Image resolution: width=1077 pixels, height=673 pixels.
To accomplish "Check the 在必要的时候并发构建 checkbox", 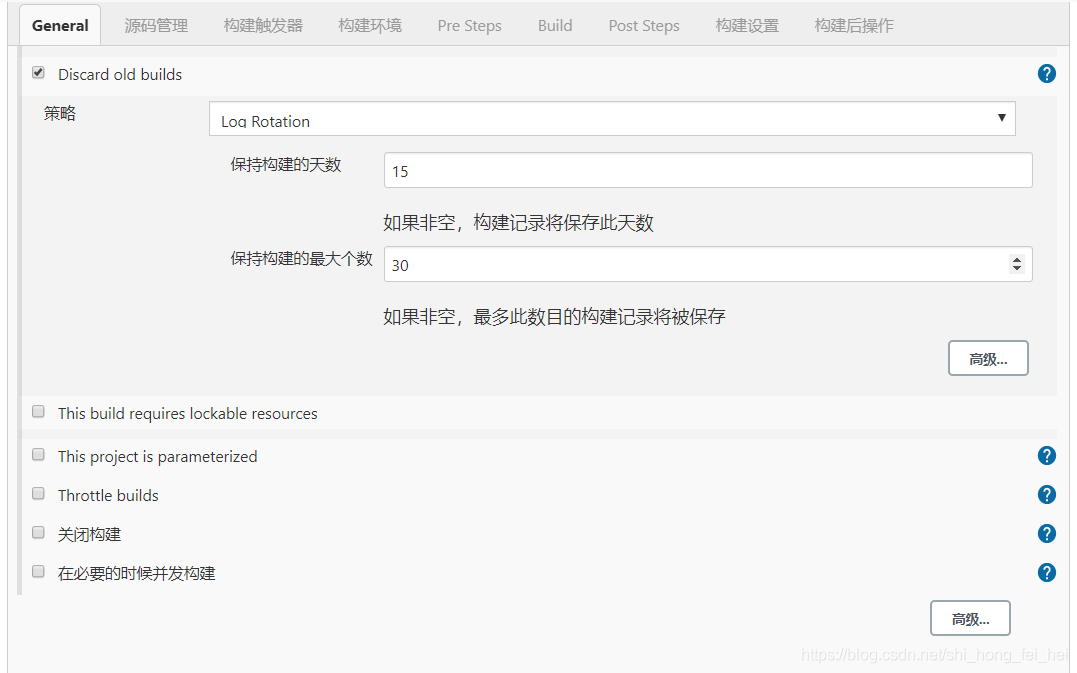I will click(38, 571).
